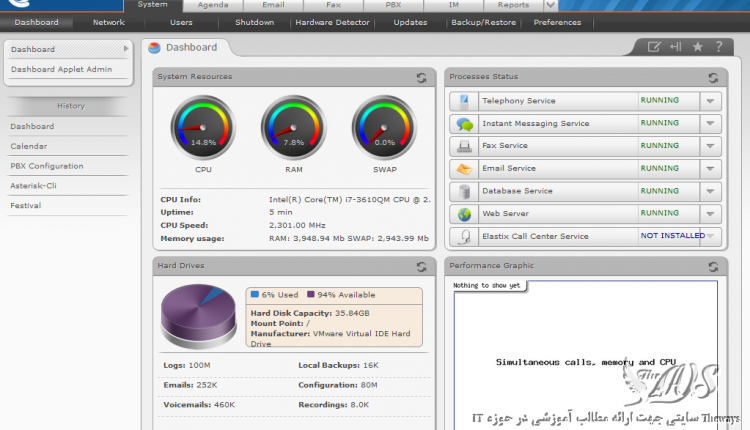The image size is (750, 430).
Task: Click the Web Server globe icon
Action: [464, 214]
